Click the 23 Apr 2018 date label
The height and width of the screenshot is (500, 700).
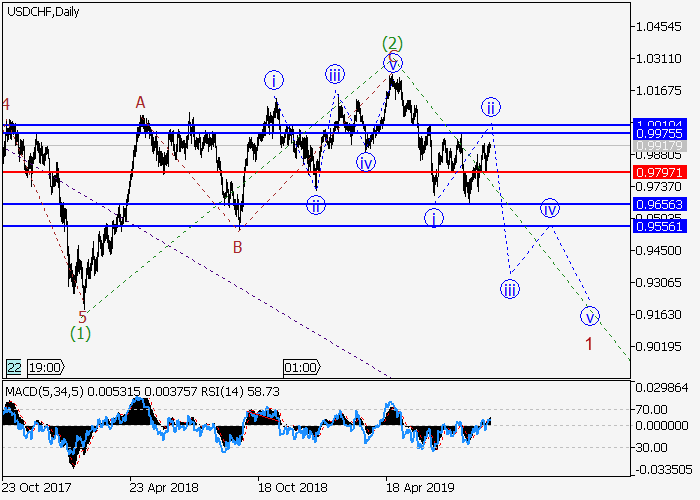point(162,487)
